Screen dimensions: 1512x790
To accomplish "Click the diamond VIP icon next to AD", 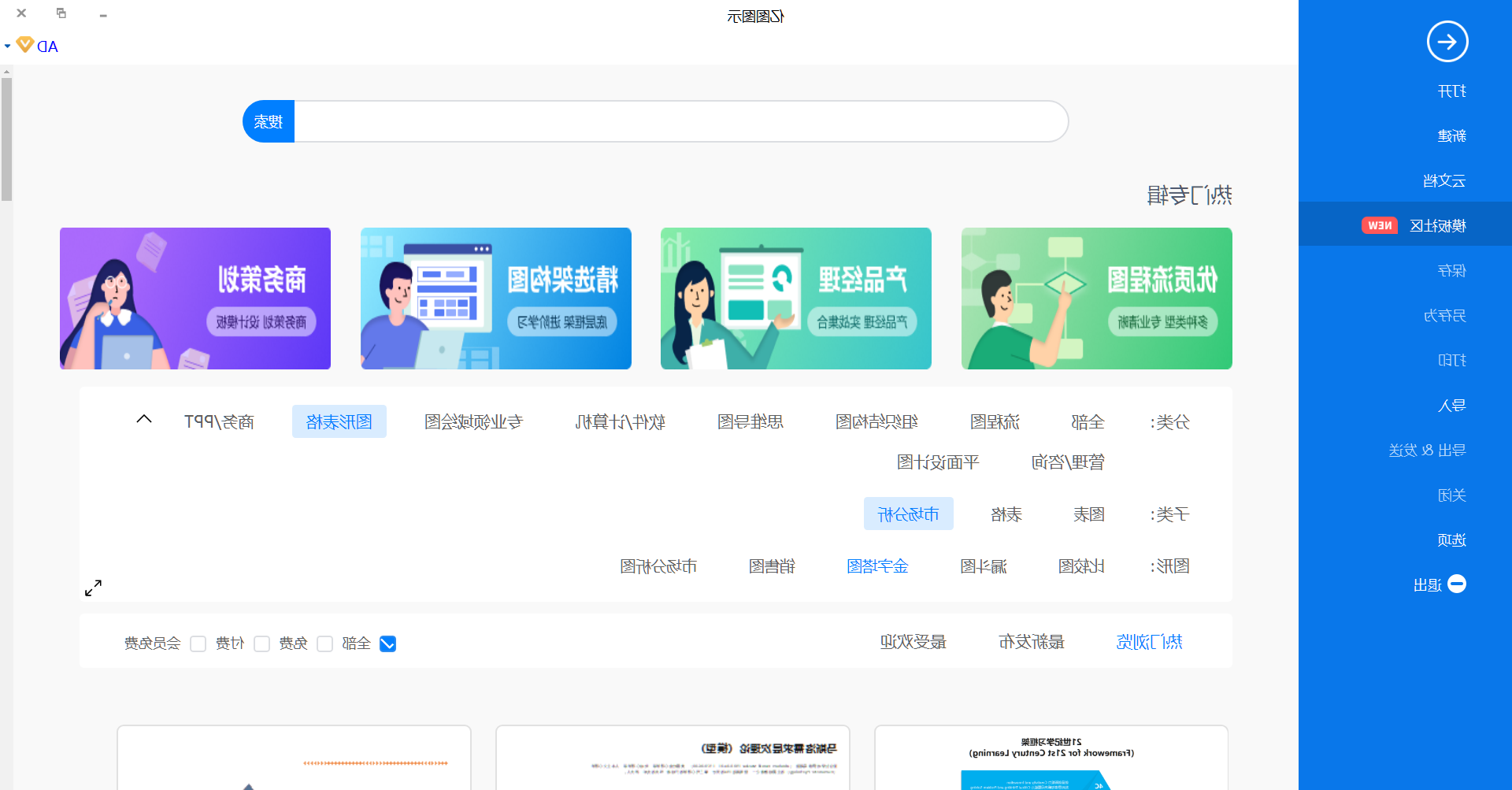I will click(25, 45).
